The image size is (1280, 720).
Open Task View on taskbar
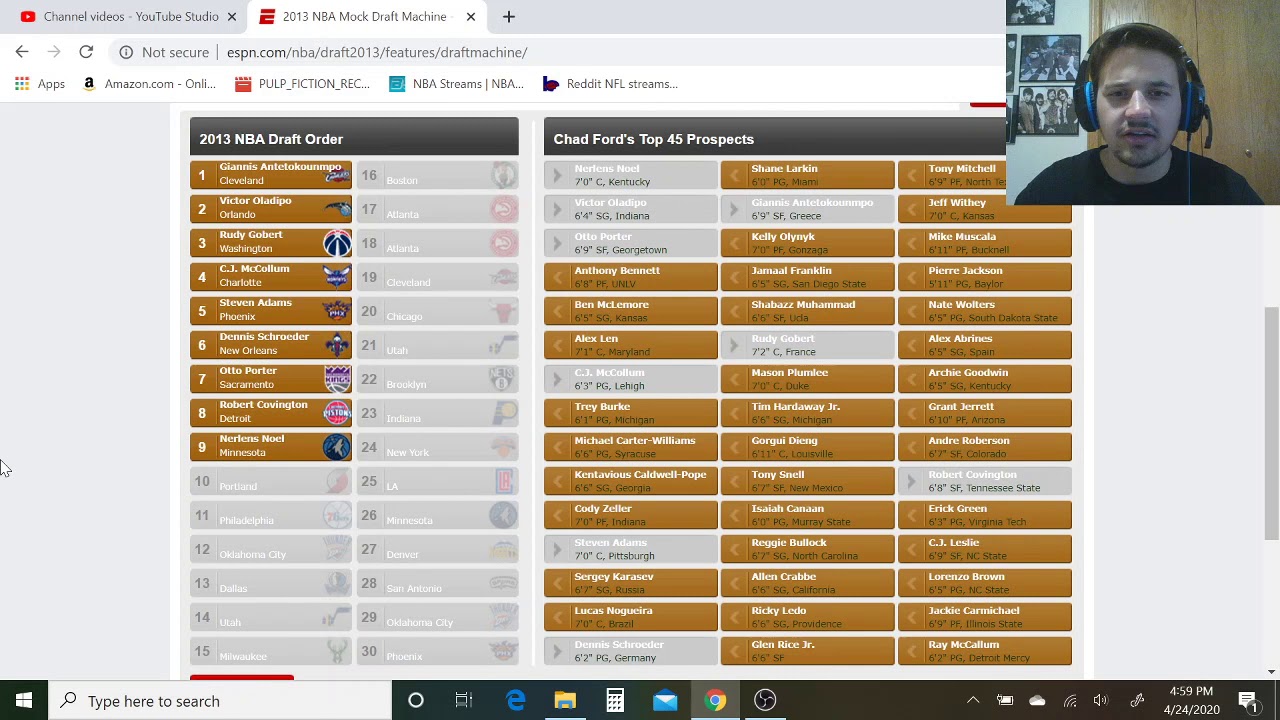click(464, 701)
